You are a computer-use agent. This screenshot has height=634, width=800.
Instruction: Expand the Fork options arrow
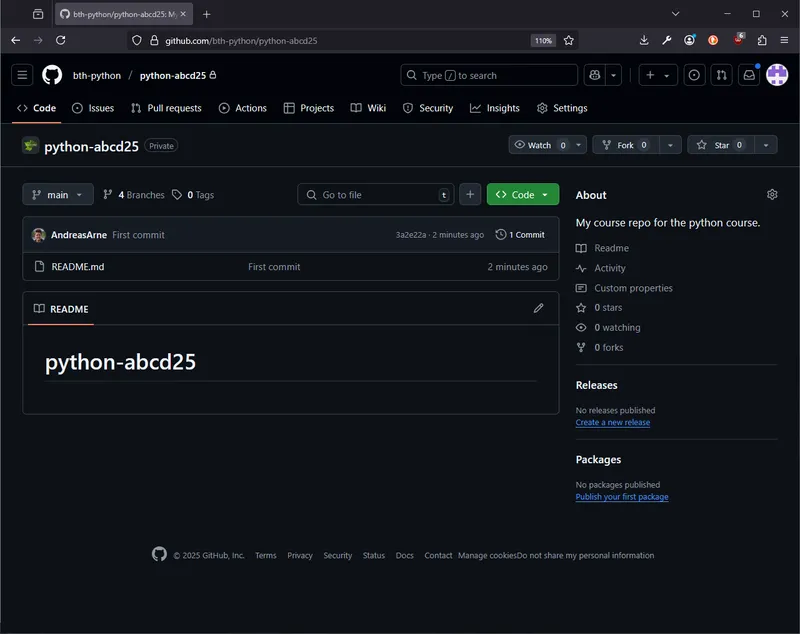(670, 145)
